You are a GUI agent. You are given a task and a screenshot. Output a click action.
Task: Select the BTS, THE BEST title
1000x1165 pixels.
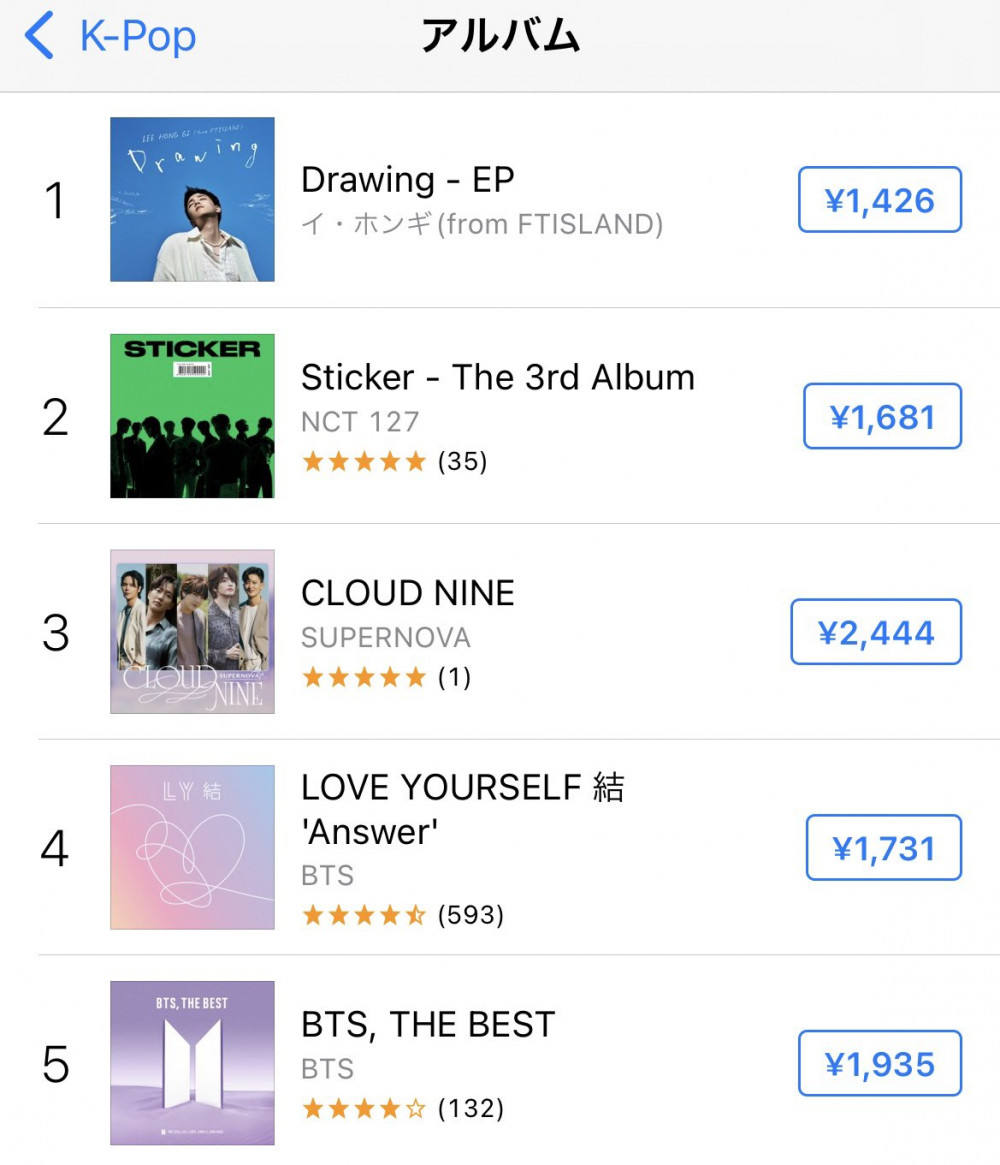(x=429, y=1025)
